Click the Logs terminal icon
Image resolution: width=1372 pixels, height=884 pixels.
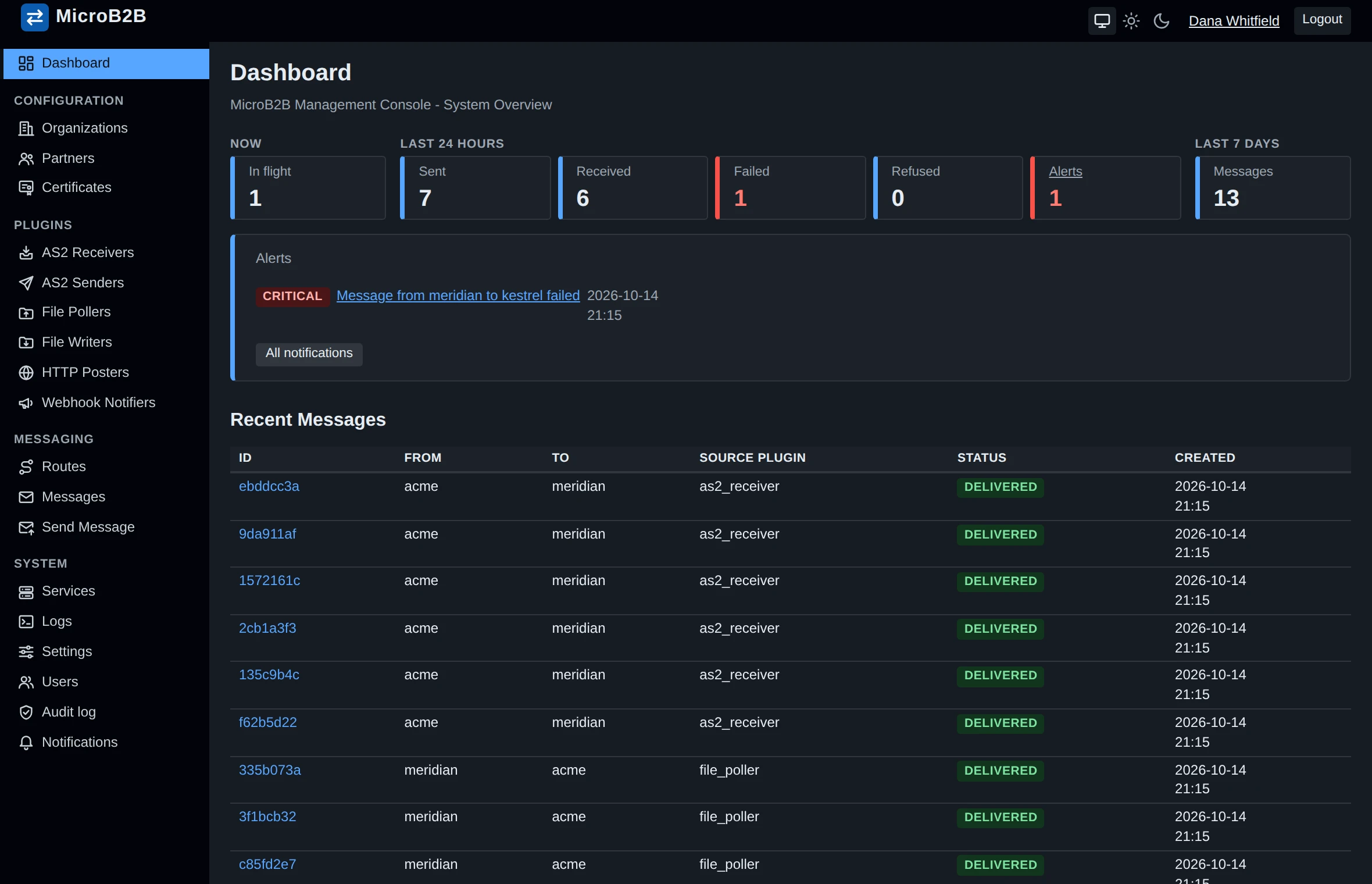point(26,622)
